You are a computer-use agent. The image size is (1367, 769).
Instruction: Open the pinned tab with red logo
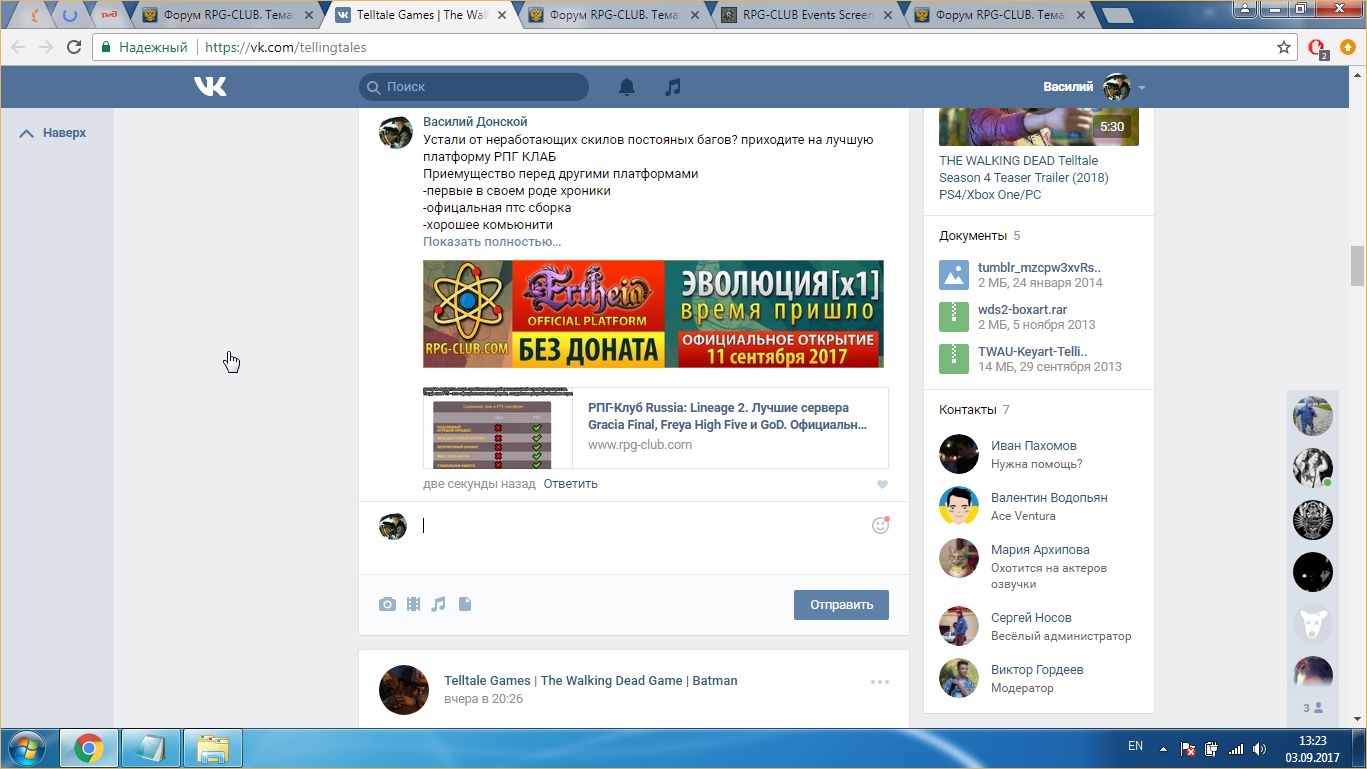tap(107, 15)
